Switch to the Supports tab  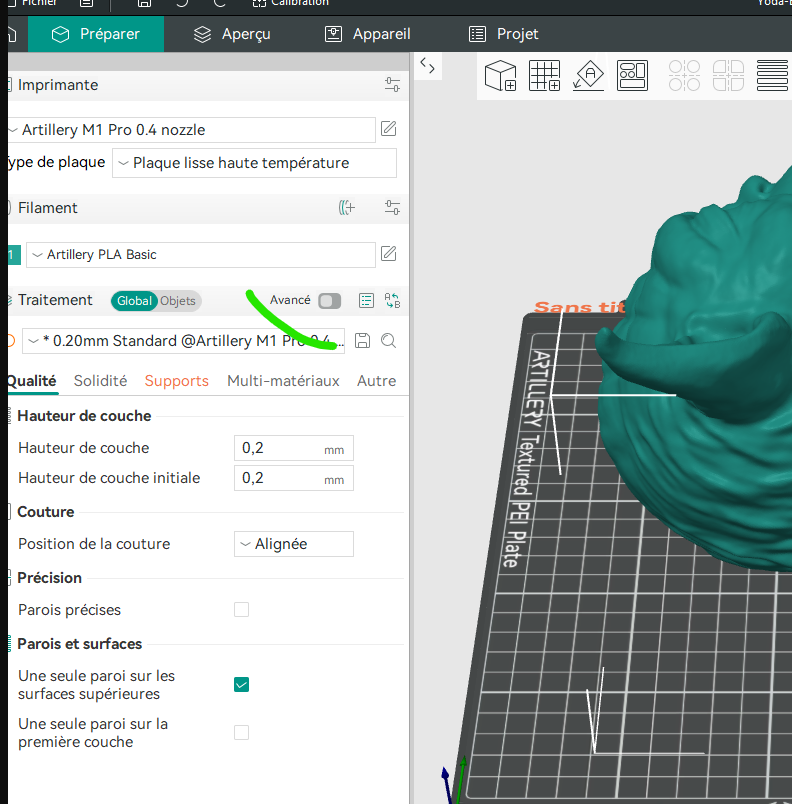(176, 381)
